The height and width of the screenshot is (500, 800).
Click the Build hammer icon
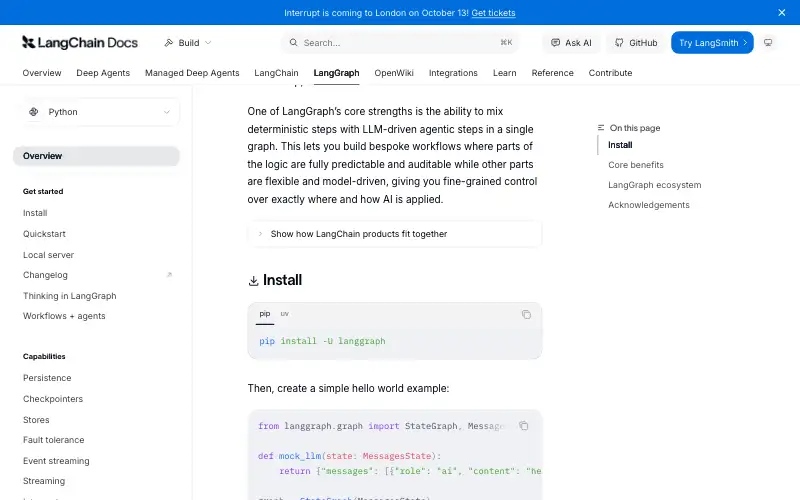(x=168, y=43)
